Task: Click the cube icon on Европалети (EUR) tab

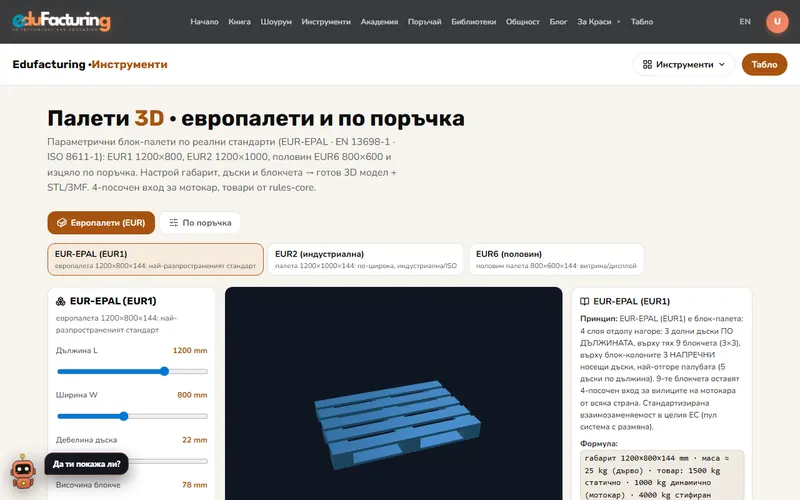Action: point(62,222)
